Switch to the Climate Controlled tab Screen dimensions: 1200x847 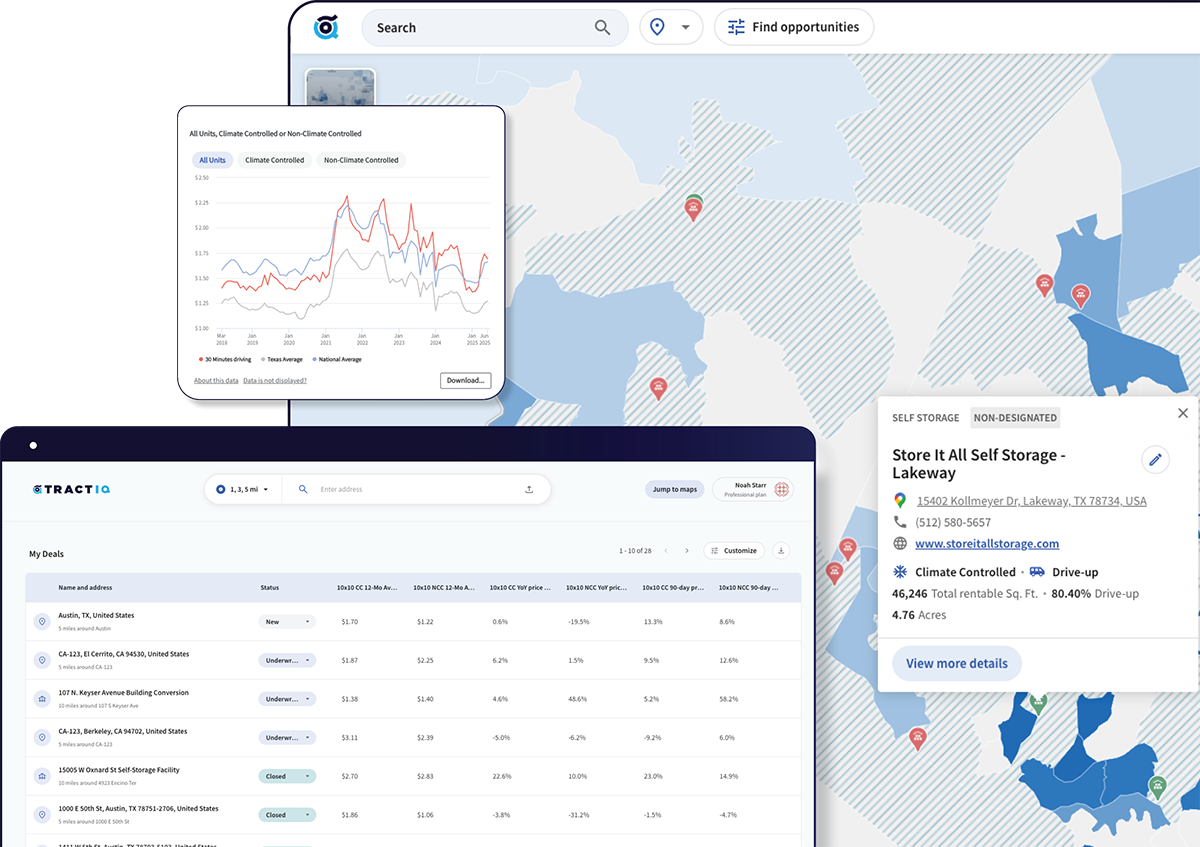[x=274, y=160]
